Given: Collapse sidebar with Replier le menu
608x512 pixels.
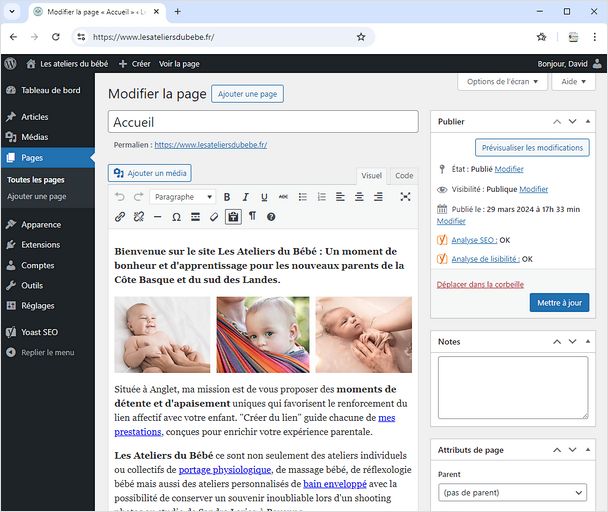Looking at the screenshot, I should (x=47, y=352).
